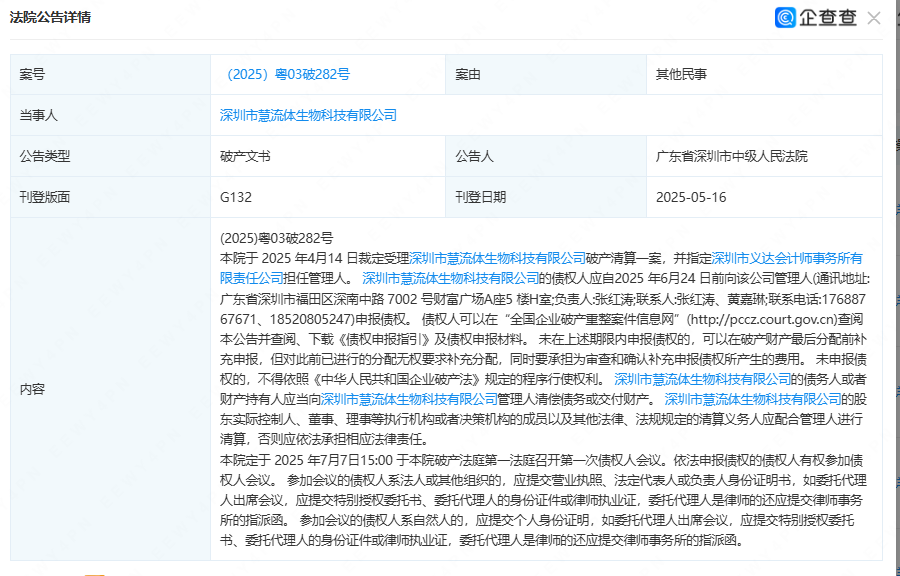Click the 其他民事 value cell
Viewport: 900px width, 576px height.
764,75
